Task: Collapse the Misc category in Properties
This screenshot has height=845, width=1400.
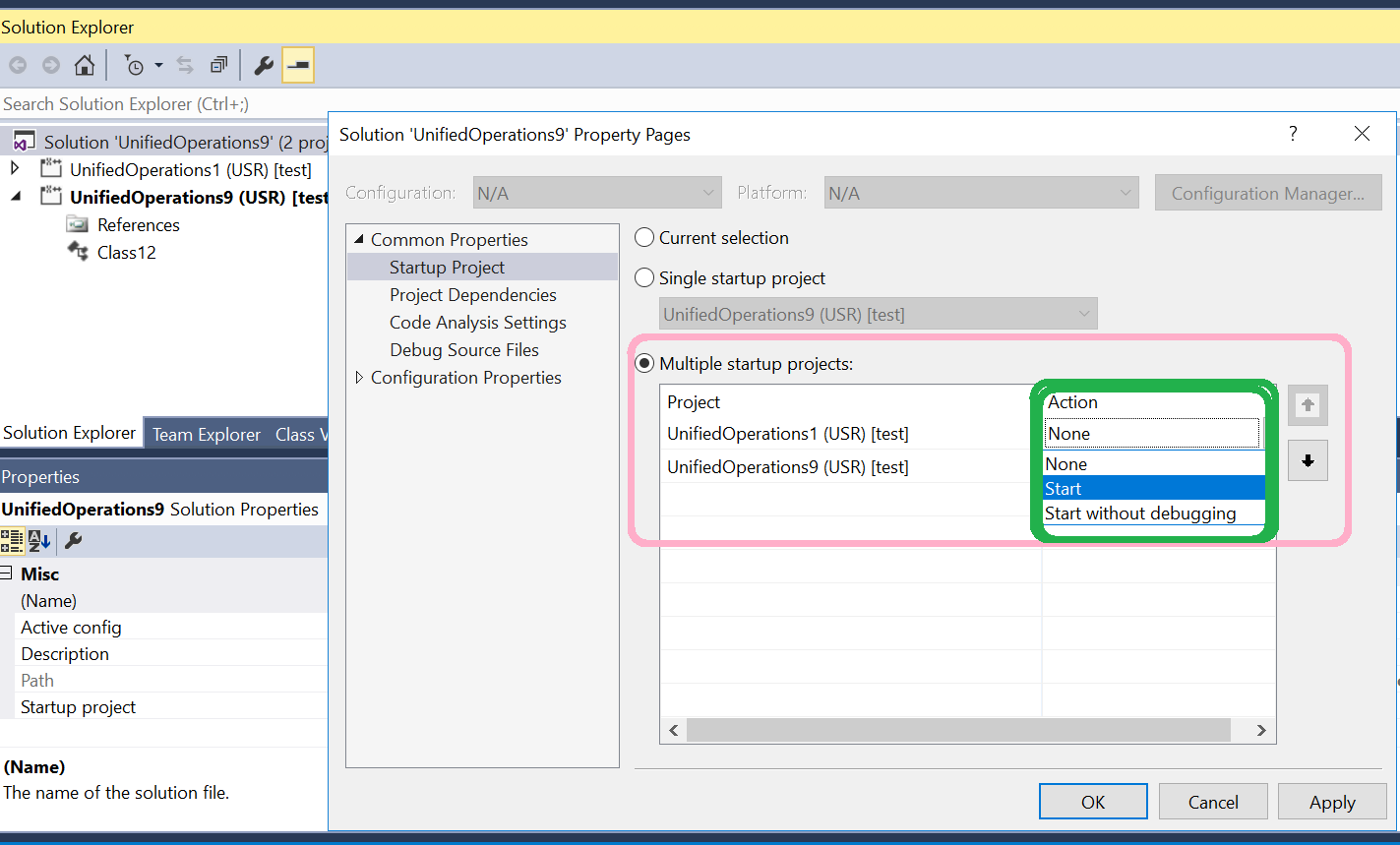Action: 6,573
